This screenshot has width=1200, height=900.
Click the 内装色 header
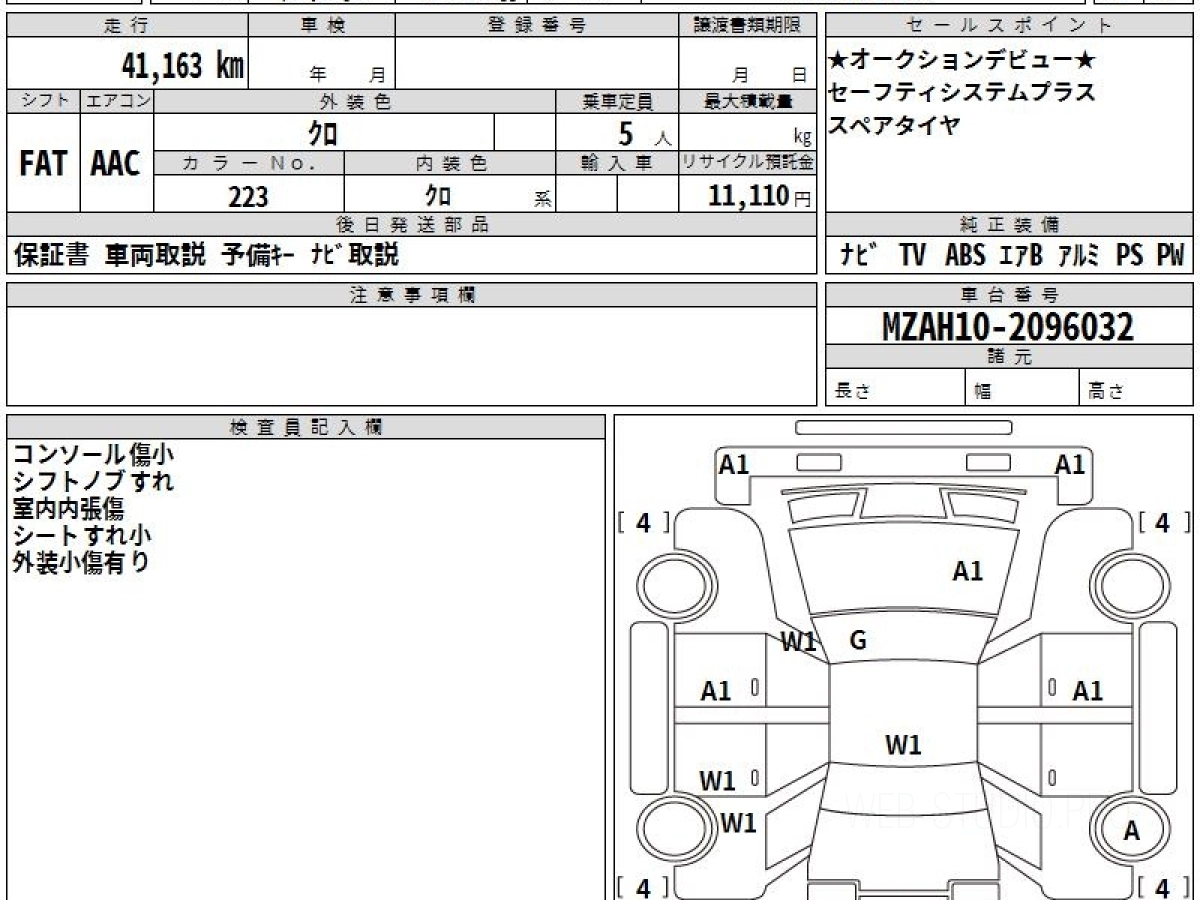click(x=450, y=164)
